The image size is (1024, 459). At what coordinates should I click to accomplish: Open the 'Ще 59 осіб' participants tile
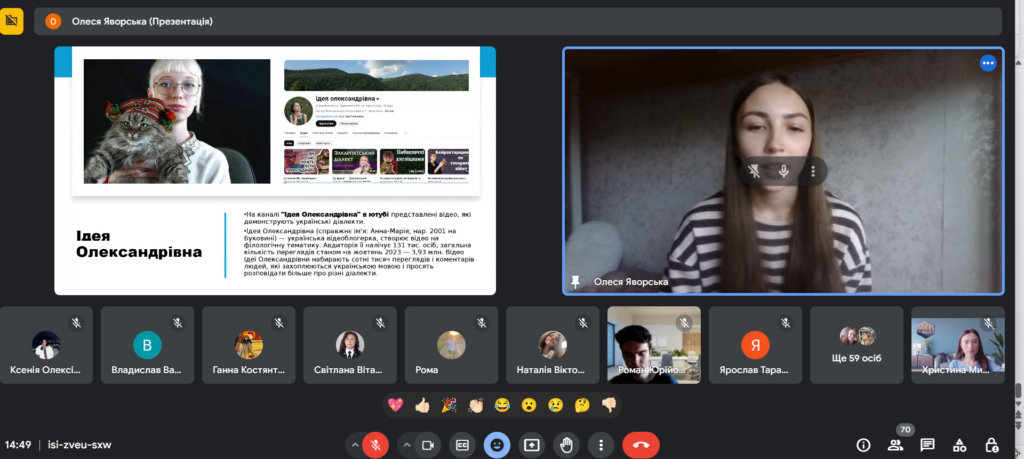[856, 345]
